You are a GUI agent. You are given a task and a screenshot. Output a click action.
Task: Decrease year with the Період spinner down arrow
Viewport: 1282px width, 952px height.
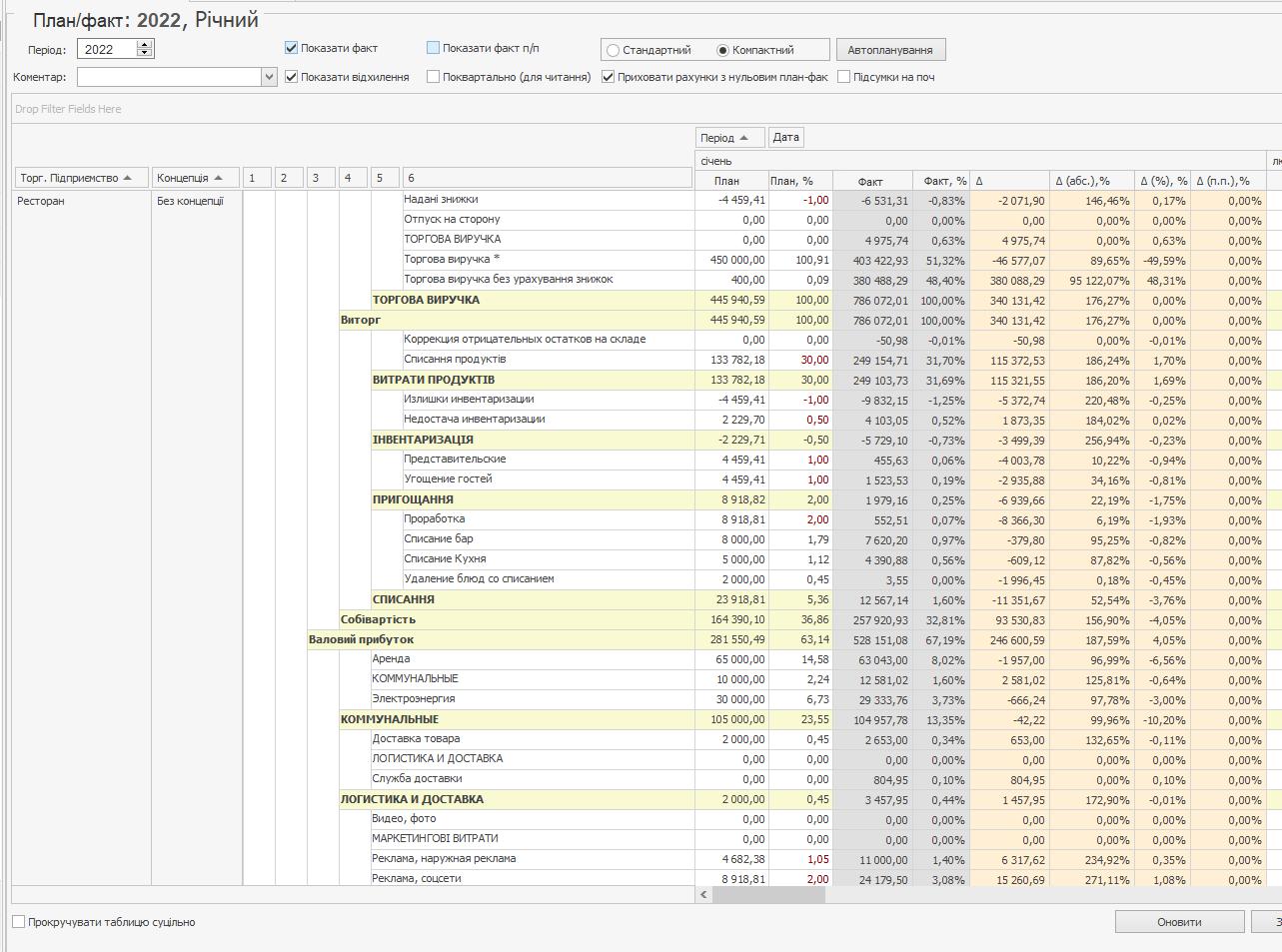[145, 53]
